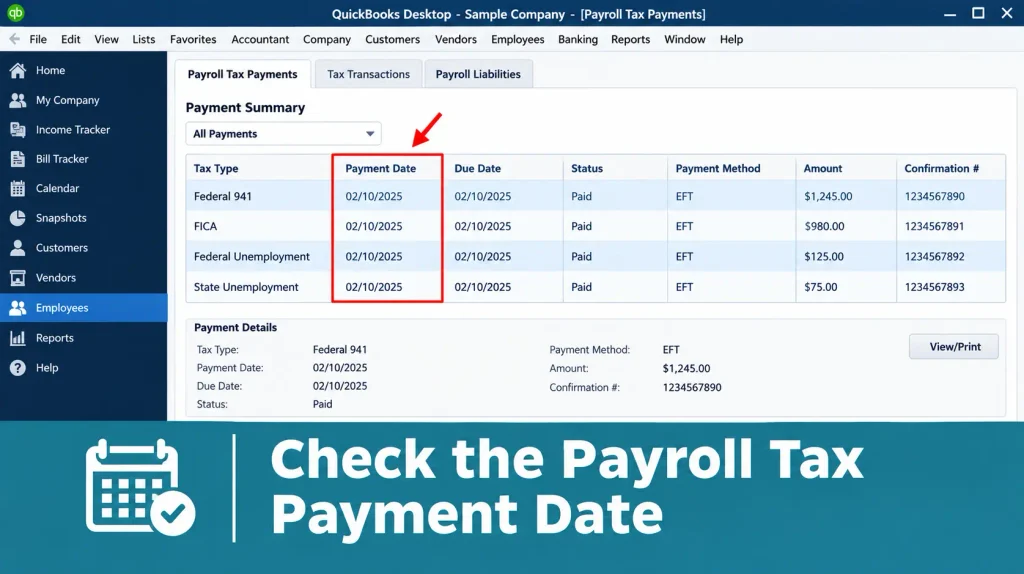1024x574 pixels.
Task: Open the Customers menu in menu bar
Action: coord(392,39)
